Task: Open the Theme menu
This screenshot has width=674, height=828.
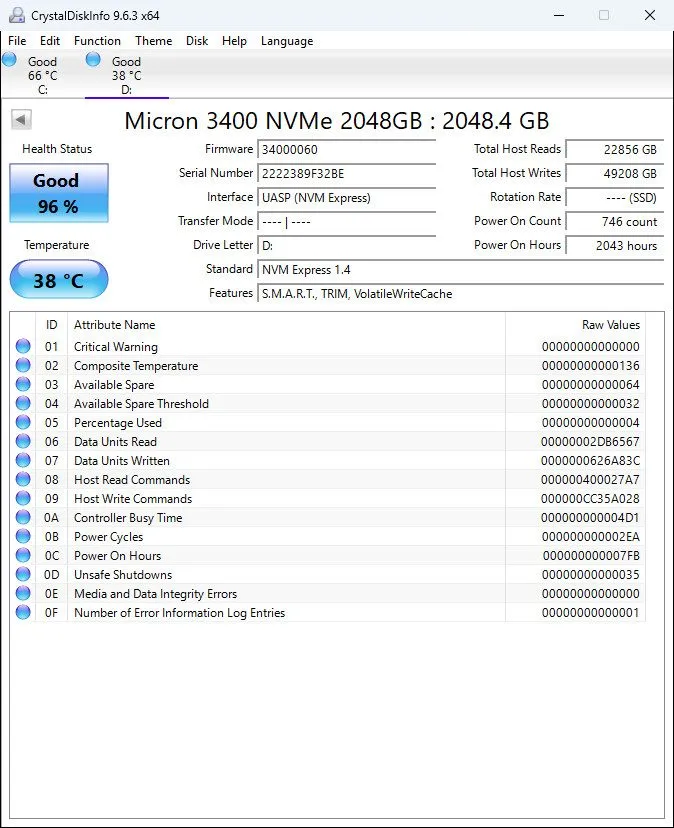Action: (x=154, y=41)
